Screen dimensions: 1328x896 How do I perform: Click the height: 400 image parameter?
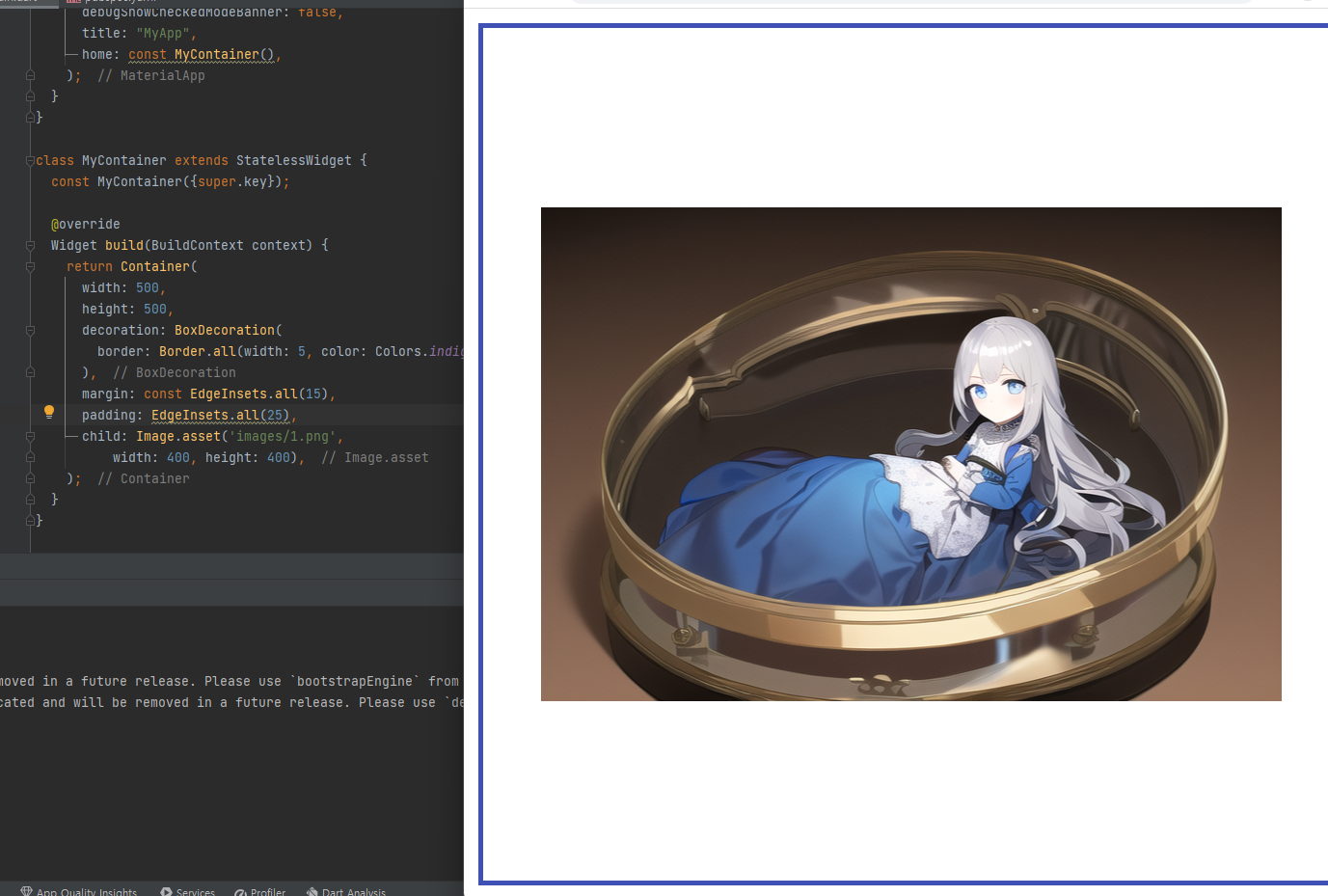point(248,457)
